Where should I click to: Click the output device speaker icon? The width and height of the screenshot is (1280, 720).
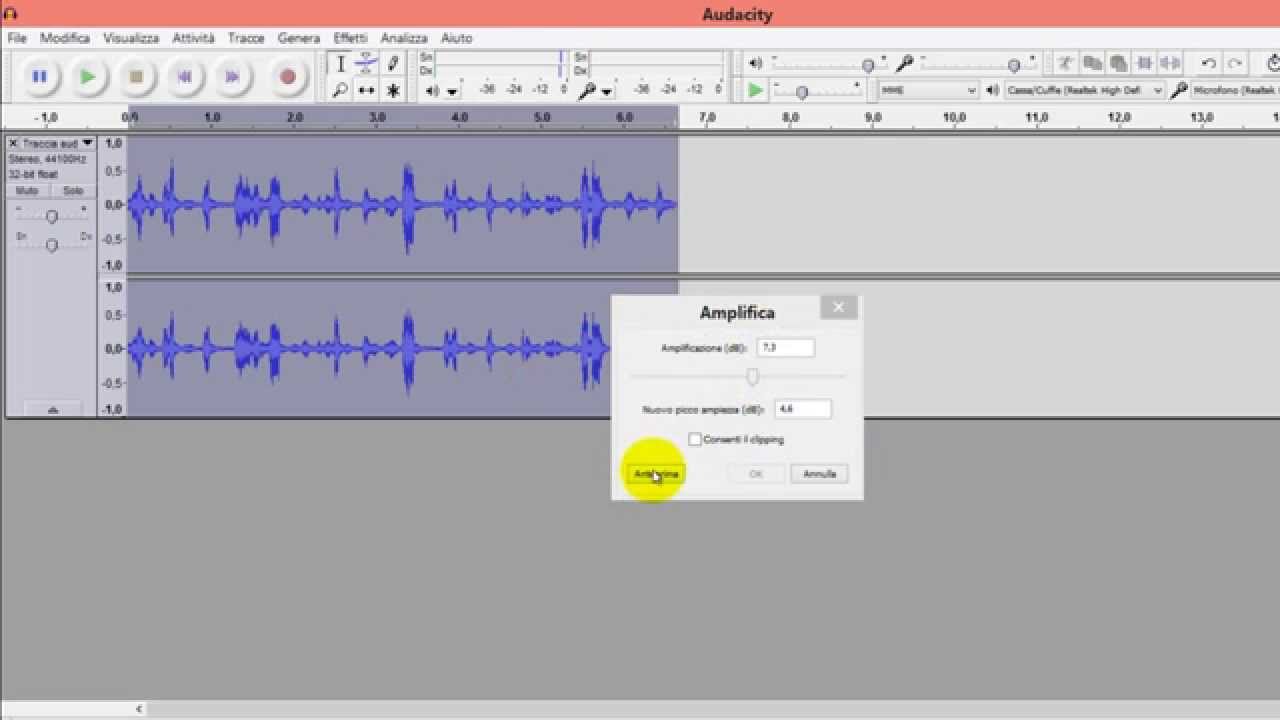(992, 90)
